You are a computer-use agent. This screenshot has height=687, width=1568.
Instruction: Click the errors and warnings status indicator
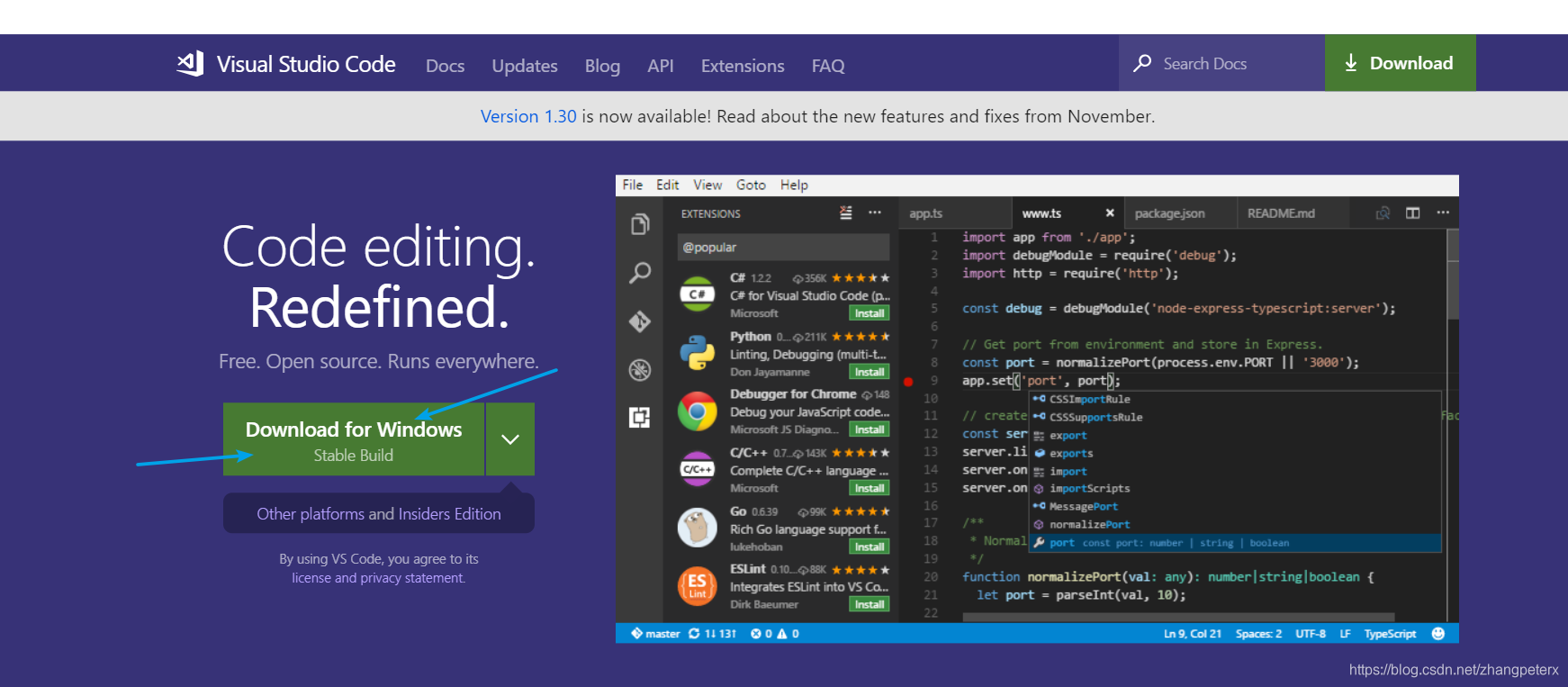pyautogui.click(x=775, y=634)
